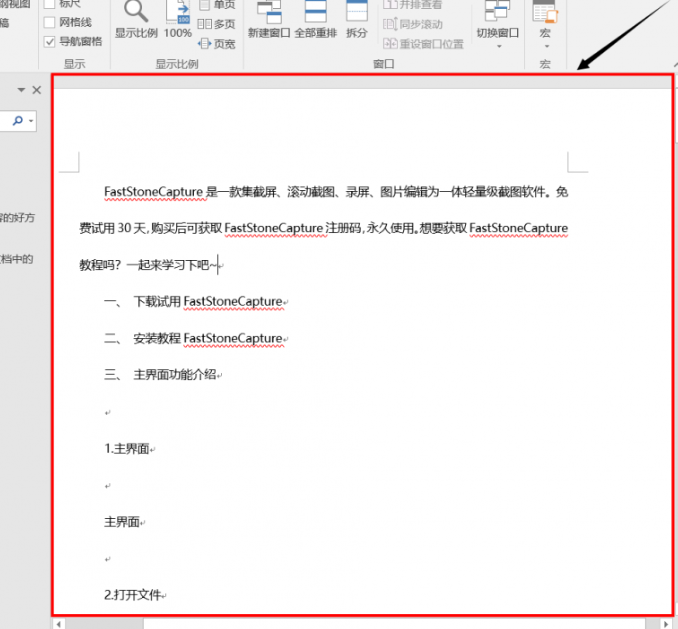Open a 新建窗口 new window

[x=269, y=19]
